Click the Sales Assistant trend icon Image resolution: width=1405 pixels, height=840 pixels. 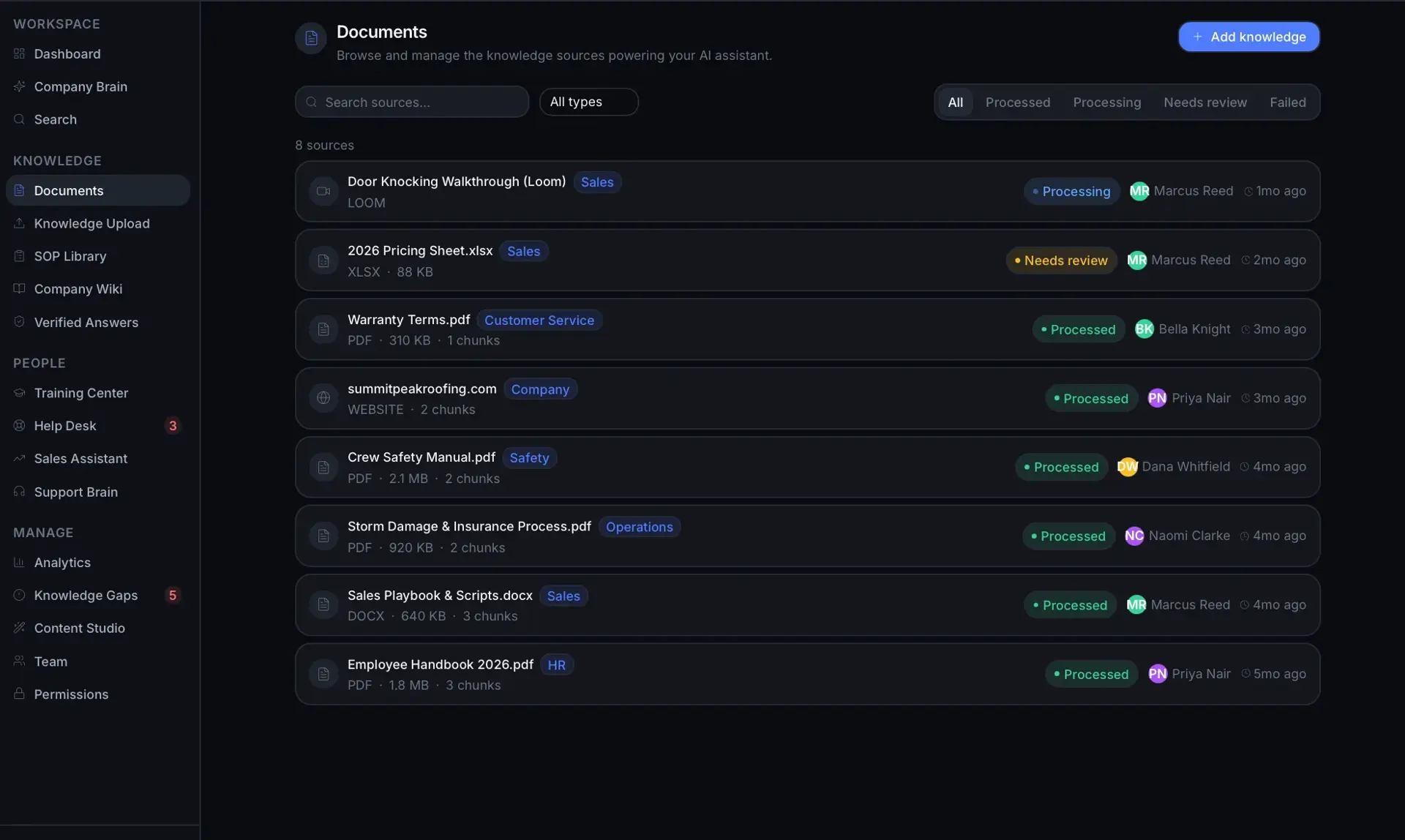19,458
